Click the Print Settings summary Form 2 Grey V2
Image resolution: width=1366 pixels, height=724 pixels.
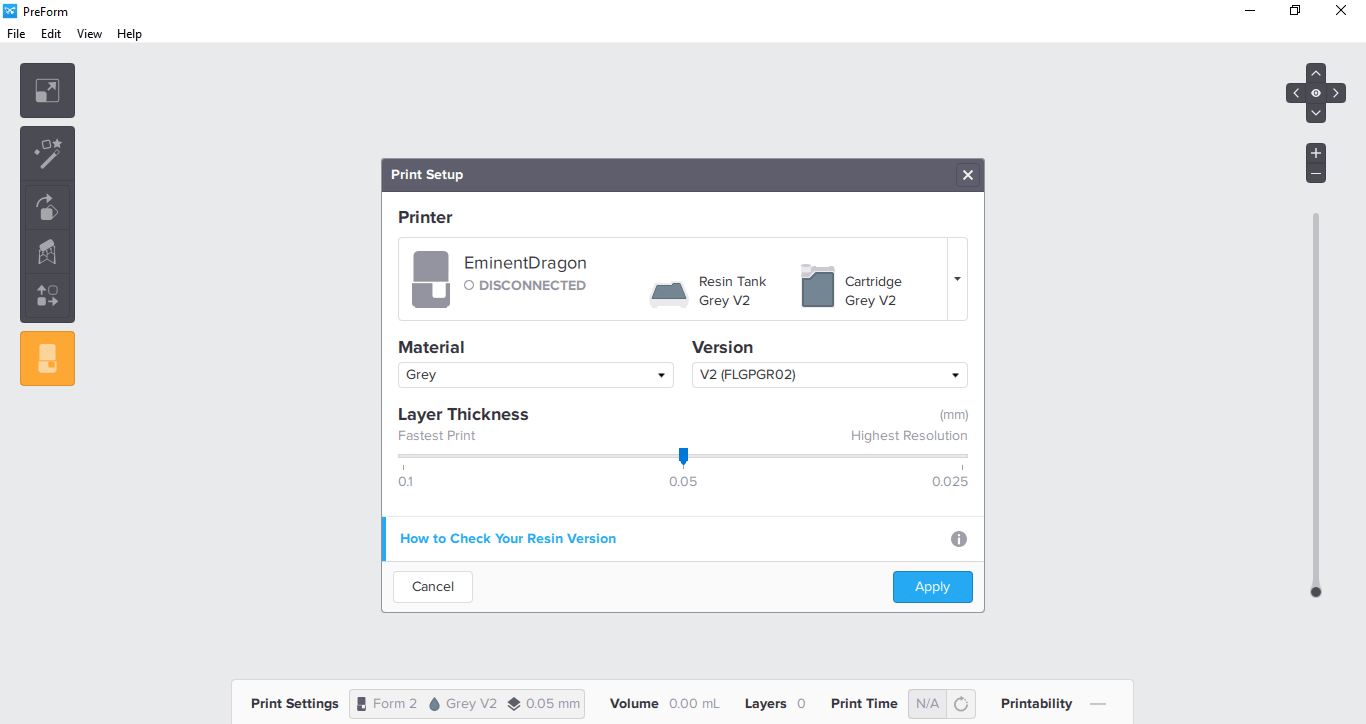tap(467, 704)
